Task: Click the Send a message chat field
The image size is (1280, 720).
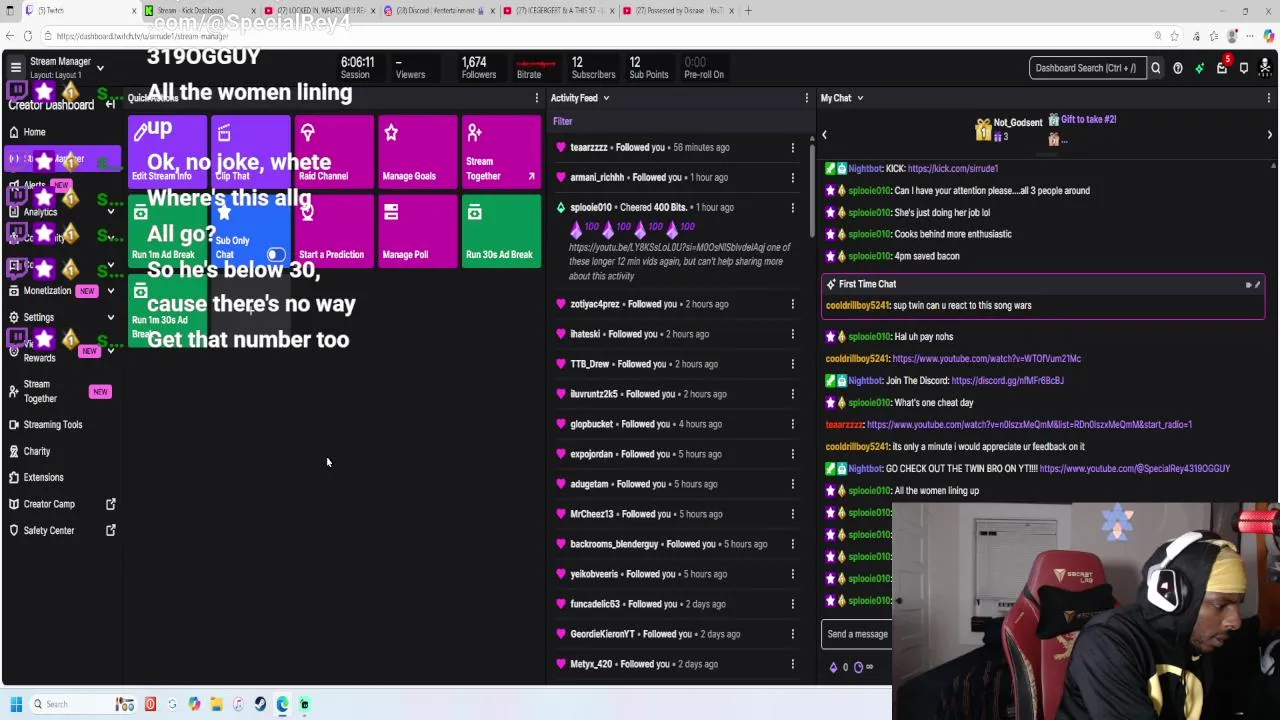Action: click(857, 634)
